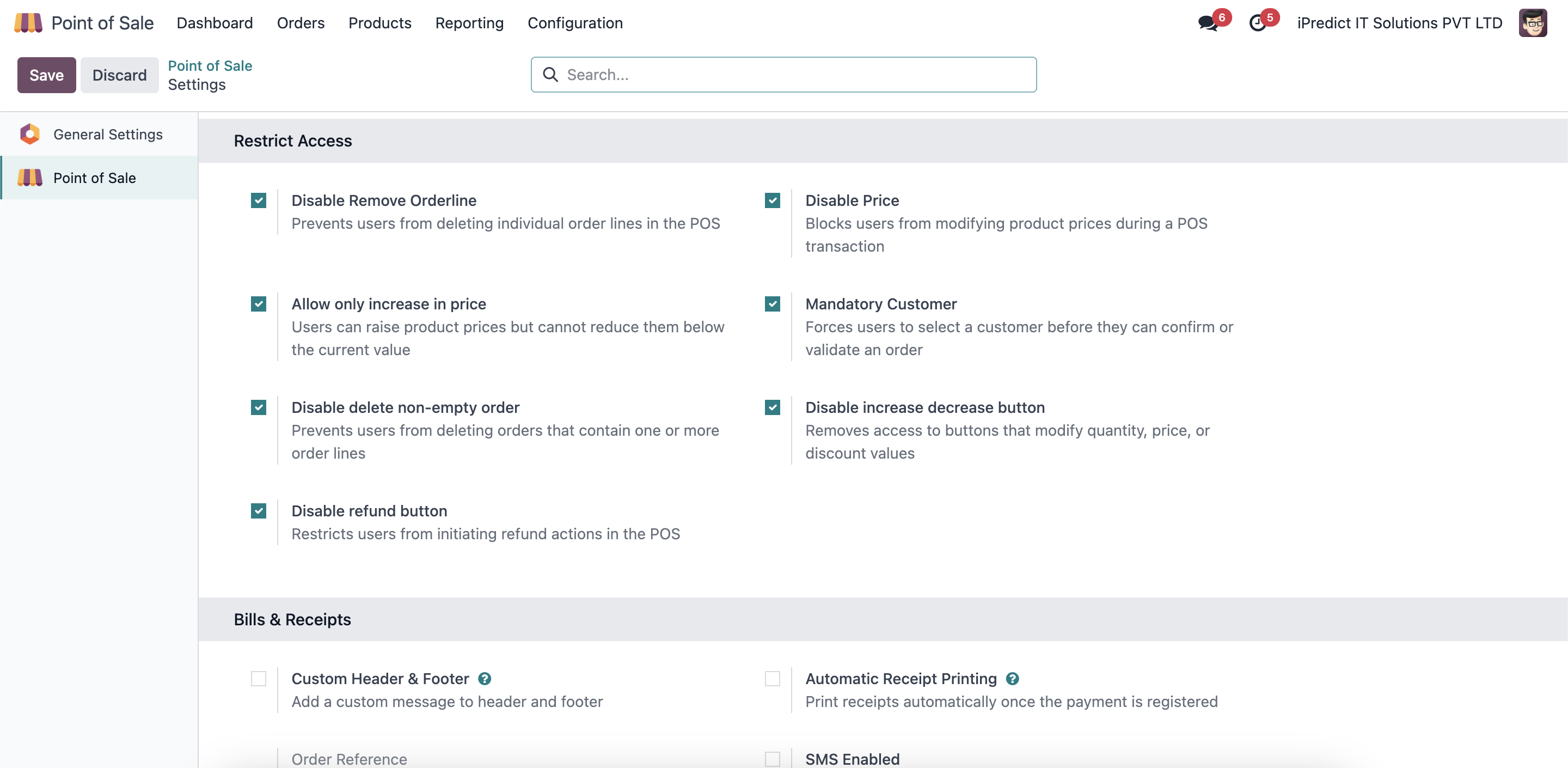The width and height of the screenshot is (1568, 768).
Task: Click help icon beside Automatic Receipt Printing
Action: coord(1012,679)
